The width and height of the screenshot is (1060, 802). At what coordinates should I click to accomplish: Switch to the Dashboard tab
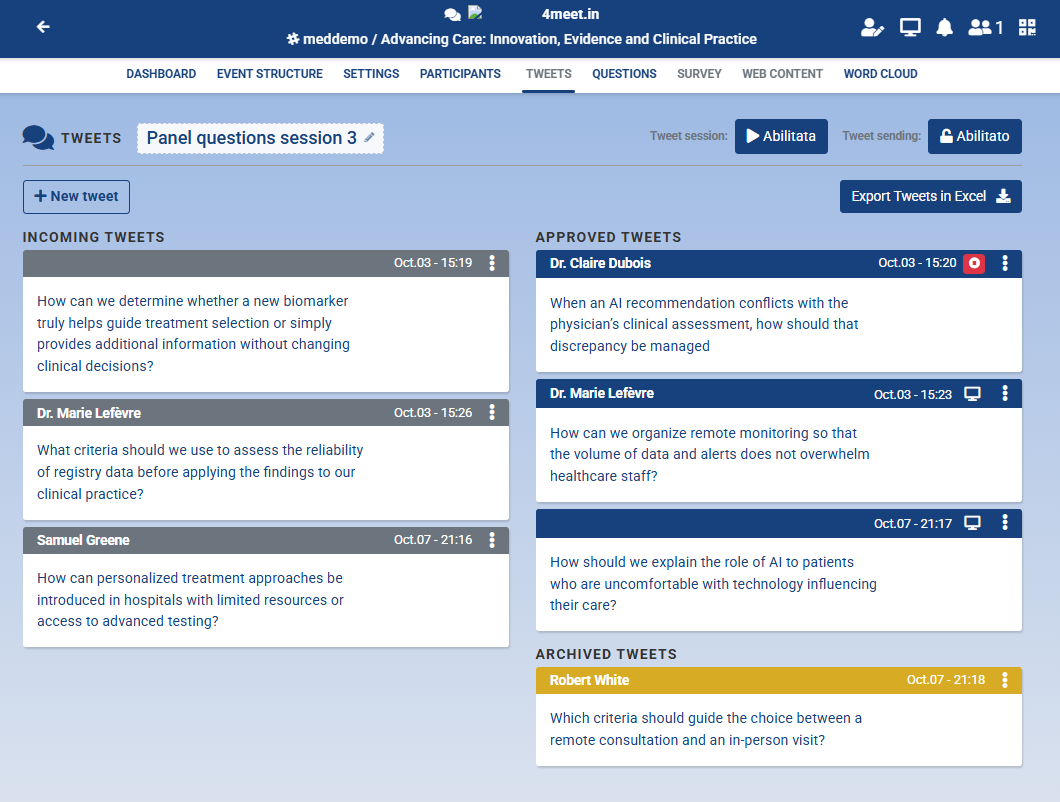pyautogui.click(x=161, y=74)
